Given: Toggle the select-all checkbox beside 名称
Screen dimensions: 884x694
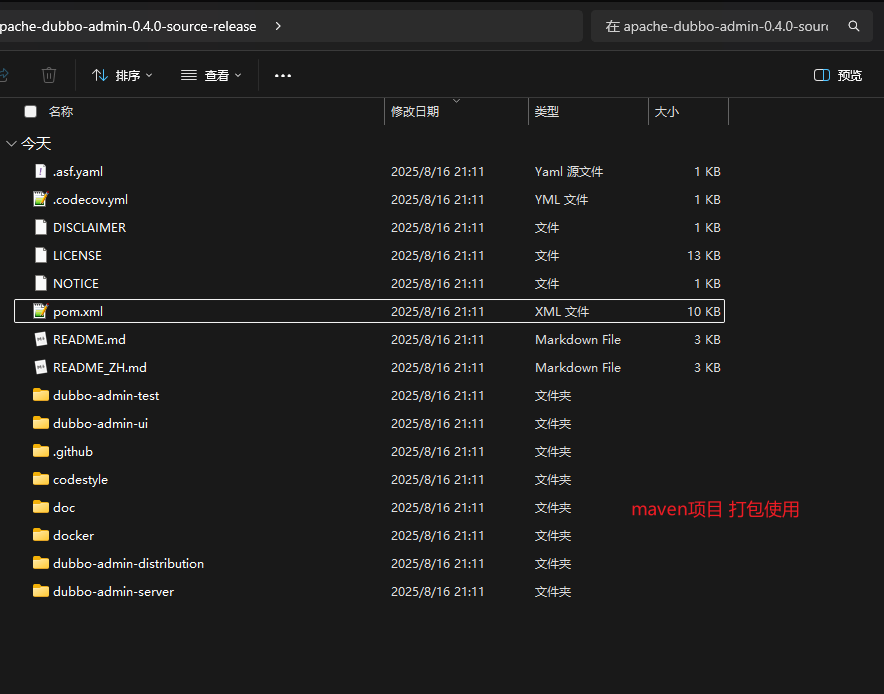Looking at the screenshot, I should pyautogui.click(x=30, y=112).
